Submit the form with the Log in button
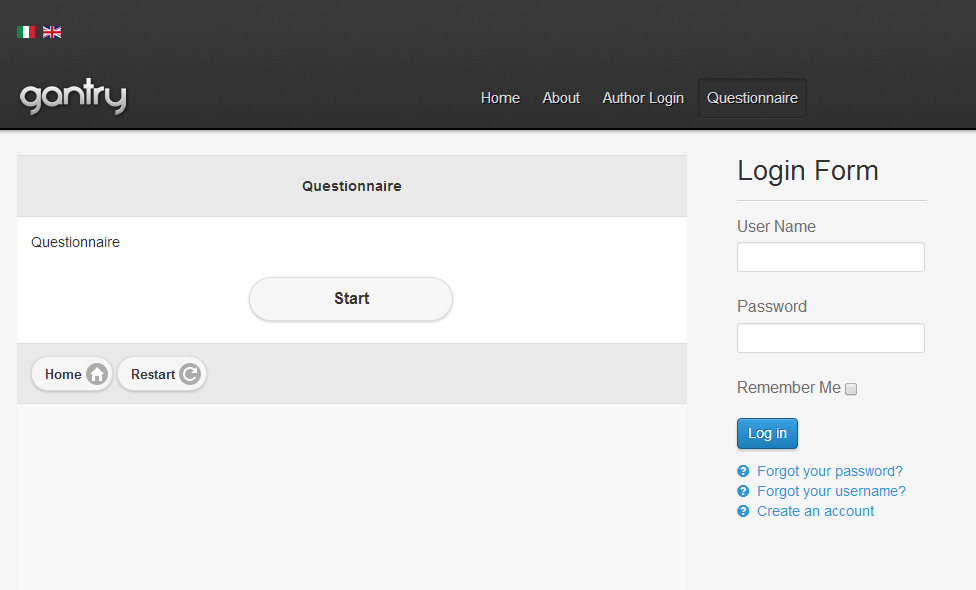Image resolution: width=976 pixels, height=590 pixels. click(767, 433)
